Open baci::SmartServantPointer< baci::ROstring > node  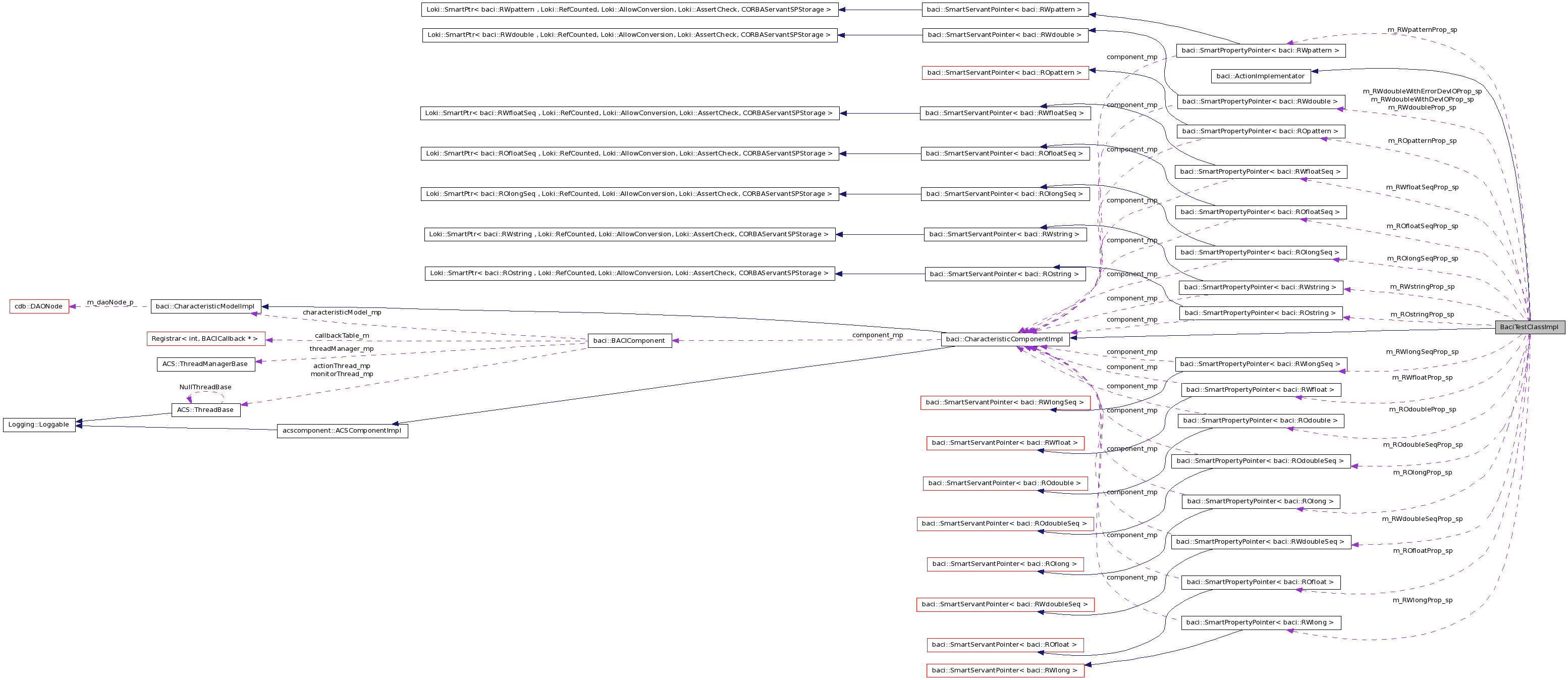tap(1005, 273)
